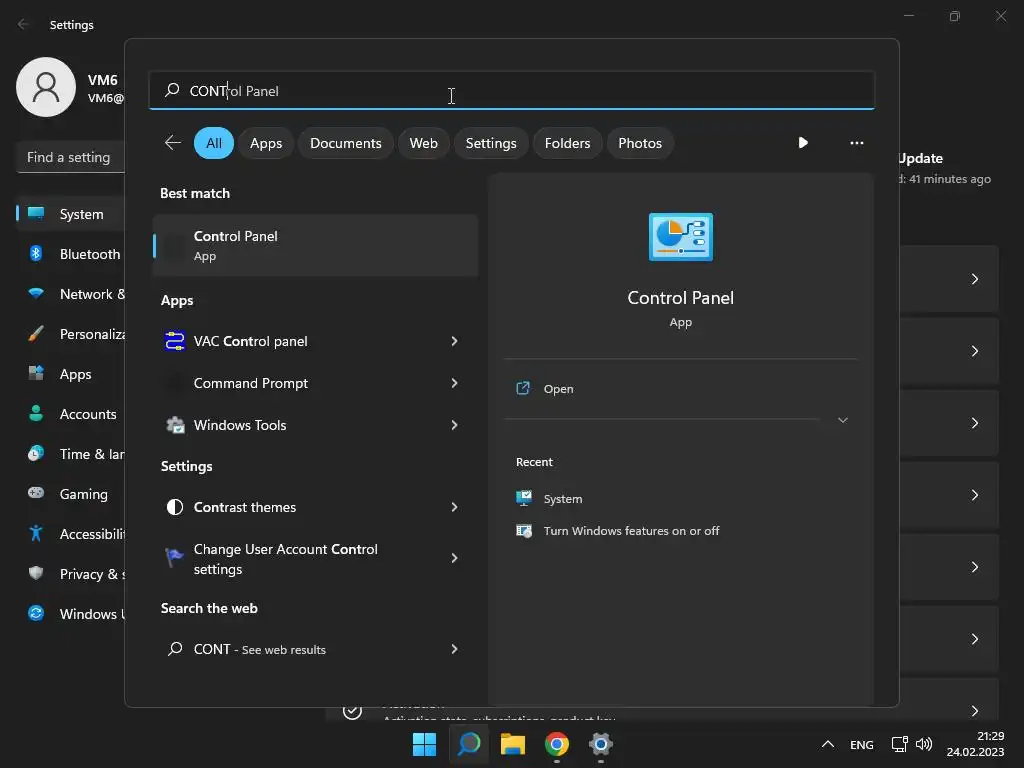Click the Settings window back arrow

(x=23, y=24)
